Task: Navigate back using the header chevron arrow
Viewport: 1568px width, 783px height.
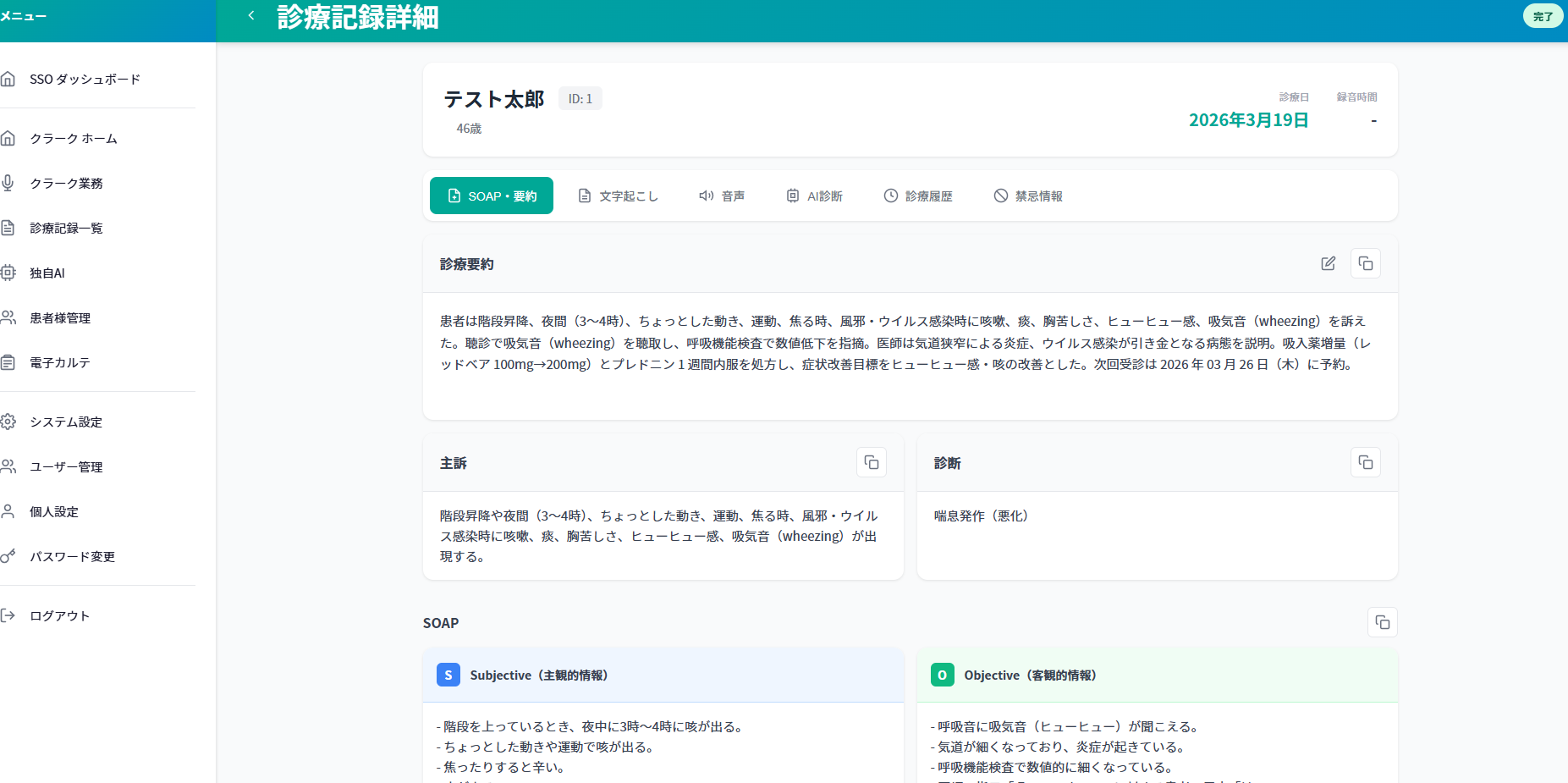Action: click(x=250, y=14)
